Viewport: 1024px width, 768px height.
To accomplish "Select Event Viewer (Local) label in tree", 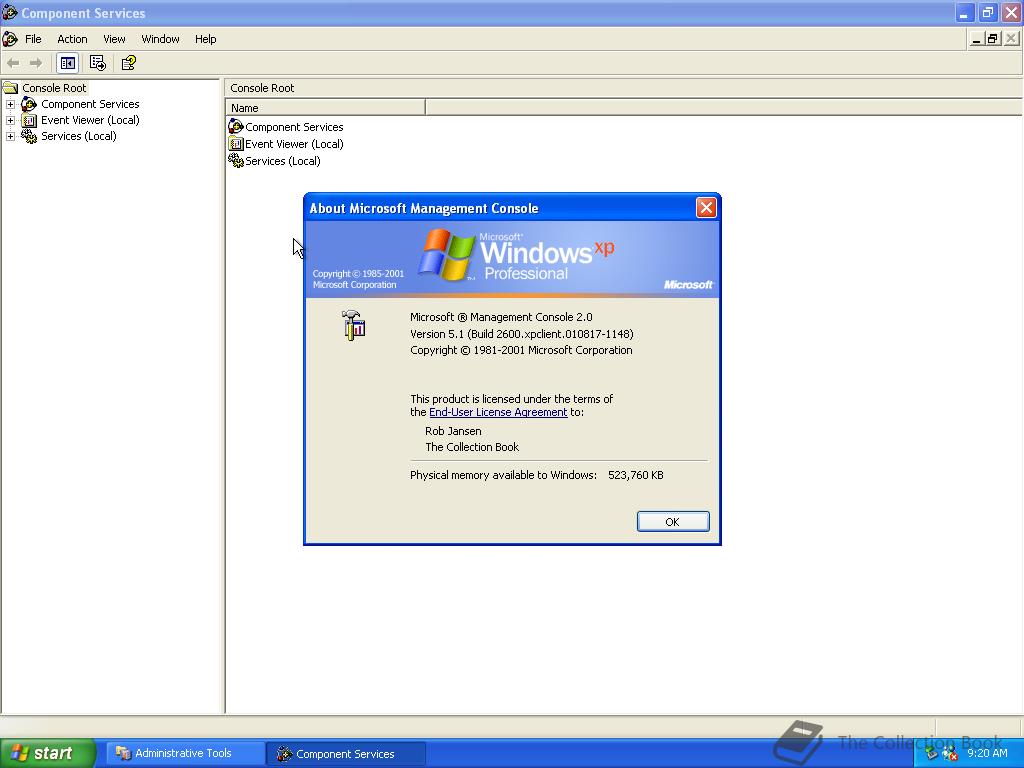I will (x=90, y=120).
